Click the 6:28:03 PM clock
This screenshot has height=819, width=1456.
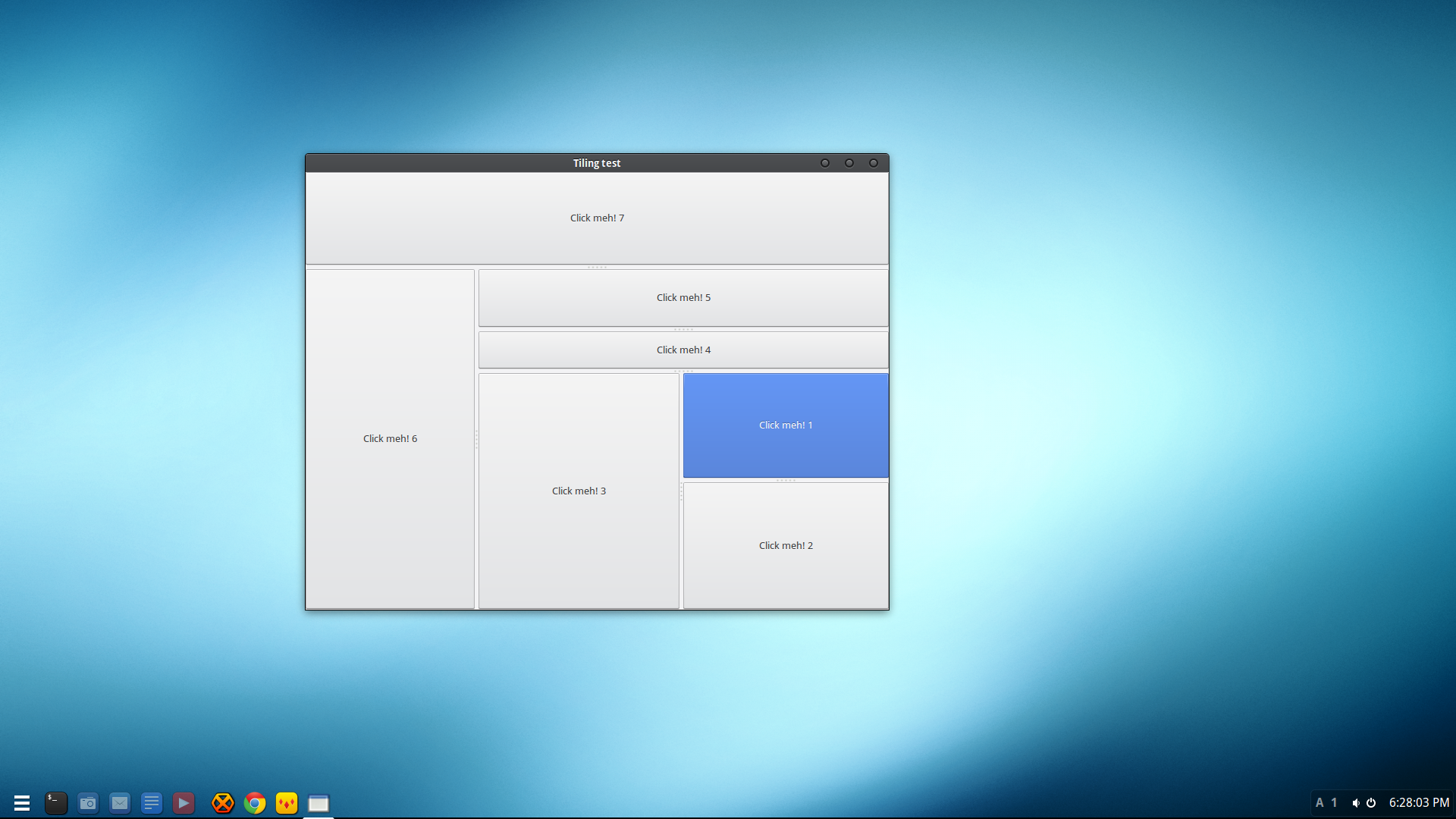[x=1419, y=802]
